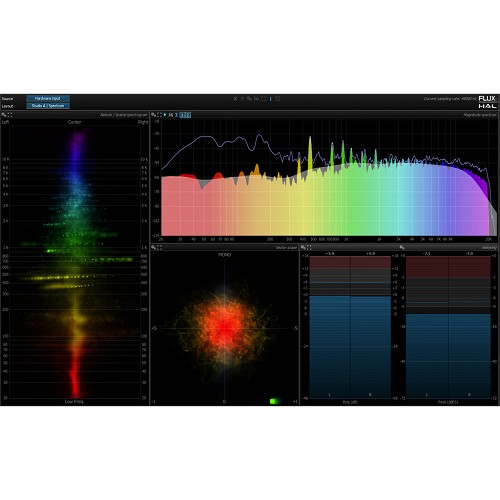Open the Hardware Input source dropdown

(48, 98)
